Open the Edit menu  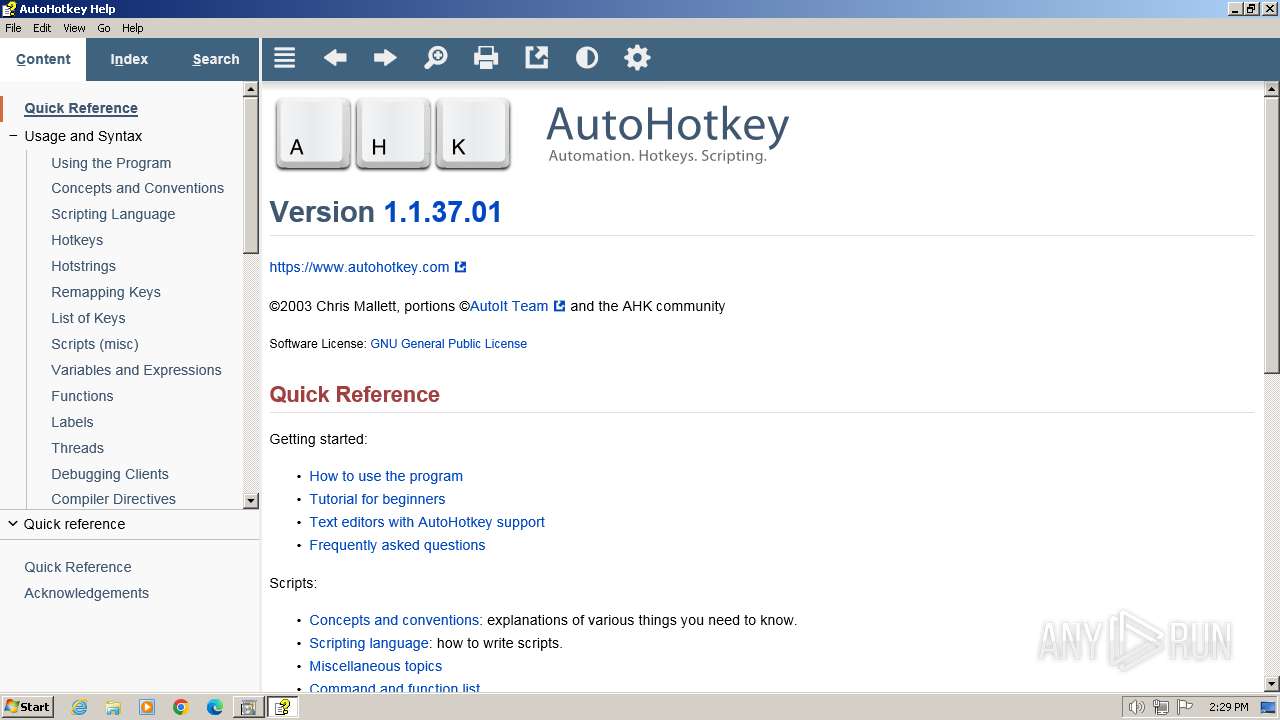[x=42, y=28]
